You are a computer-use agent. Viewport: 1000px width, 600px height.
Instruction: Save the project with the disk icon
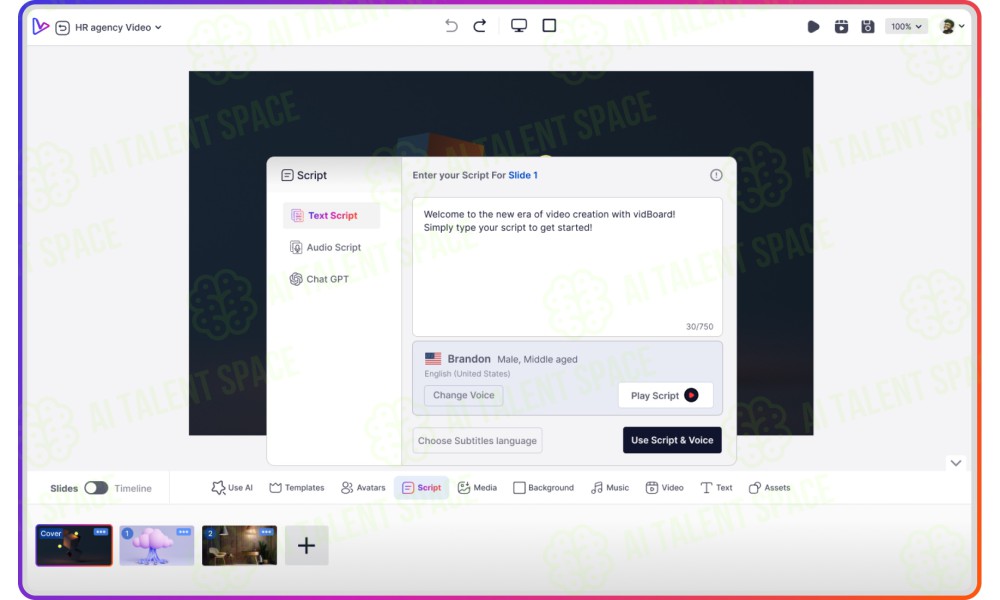pyautogui.click(x=867, y=27)
